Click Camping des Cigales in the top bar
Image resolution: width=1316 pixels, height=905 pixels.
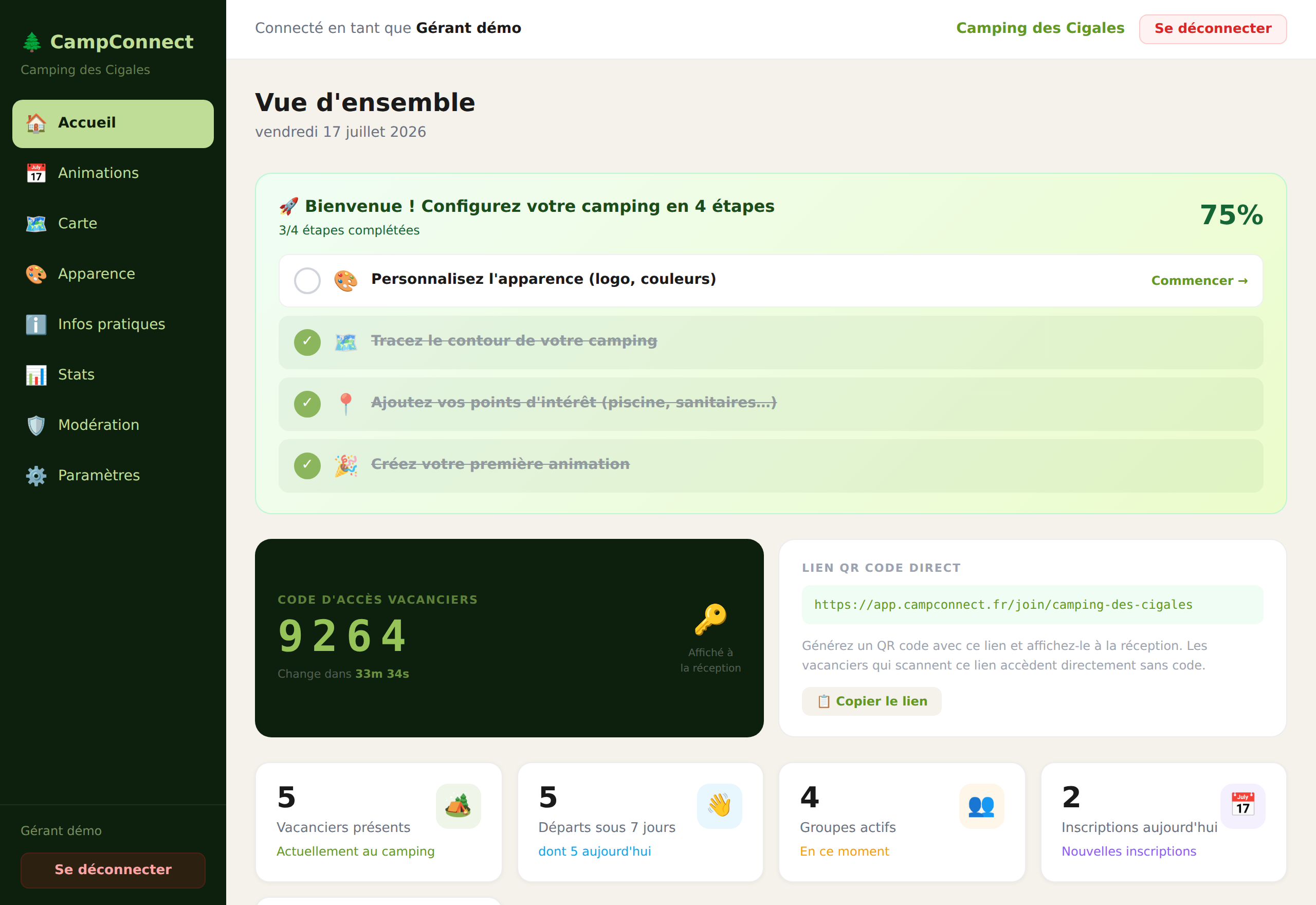pyautogui.click(x=1040, y=28)
